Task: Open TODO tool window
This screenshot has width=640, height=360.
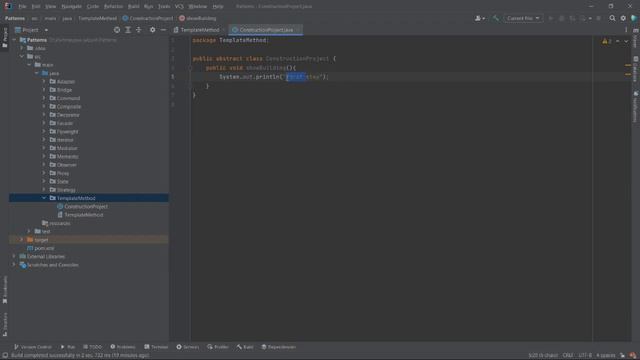Action: pos(93,347)
